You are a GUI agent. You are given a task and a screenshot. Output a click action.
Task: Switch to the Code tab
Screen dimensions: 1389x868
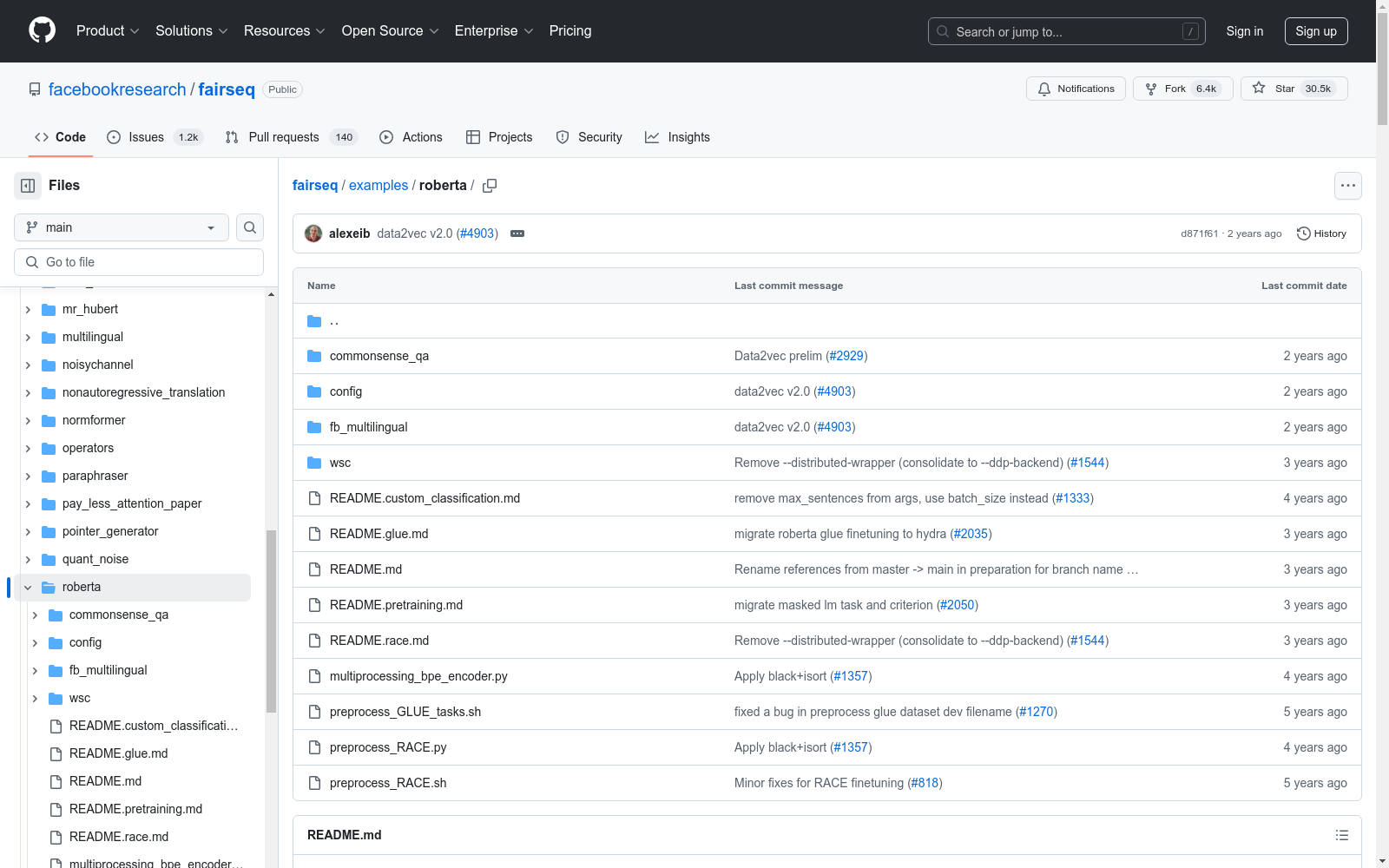pyautogui.click(x=60, y=137)
